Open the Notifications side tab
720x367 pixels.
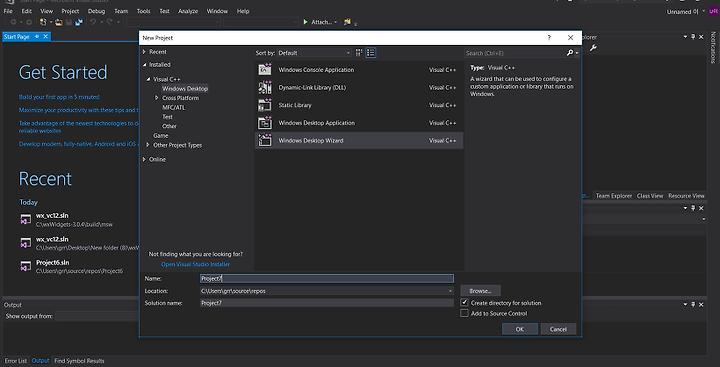pyautogui.click(x=713, y=47)
